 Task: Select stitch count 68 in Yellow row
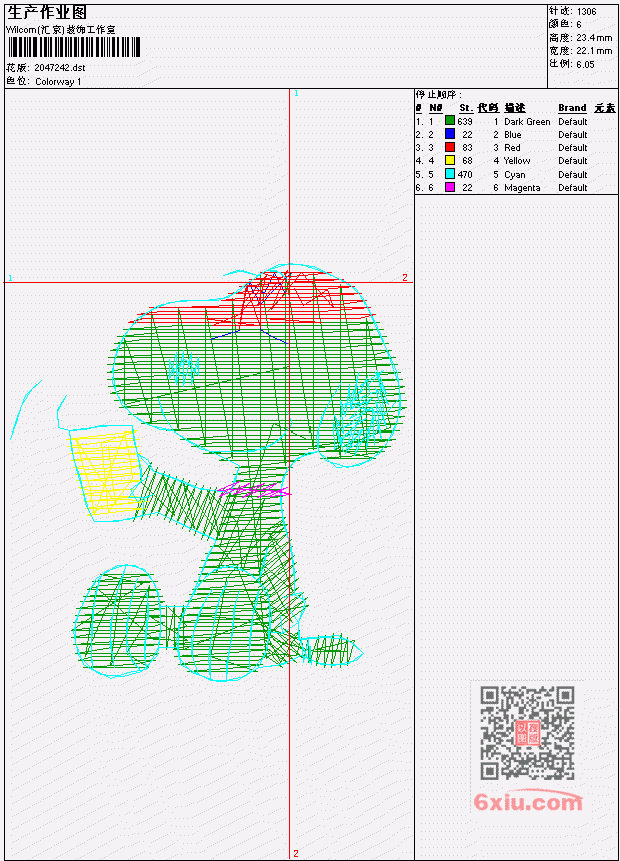pos(467,161)
